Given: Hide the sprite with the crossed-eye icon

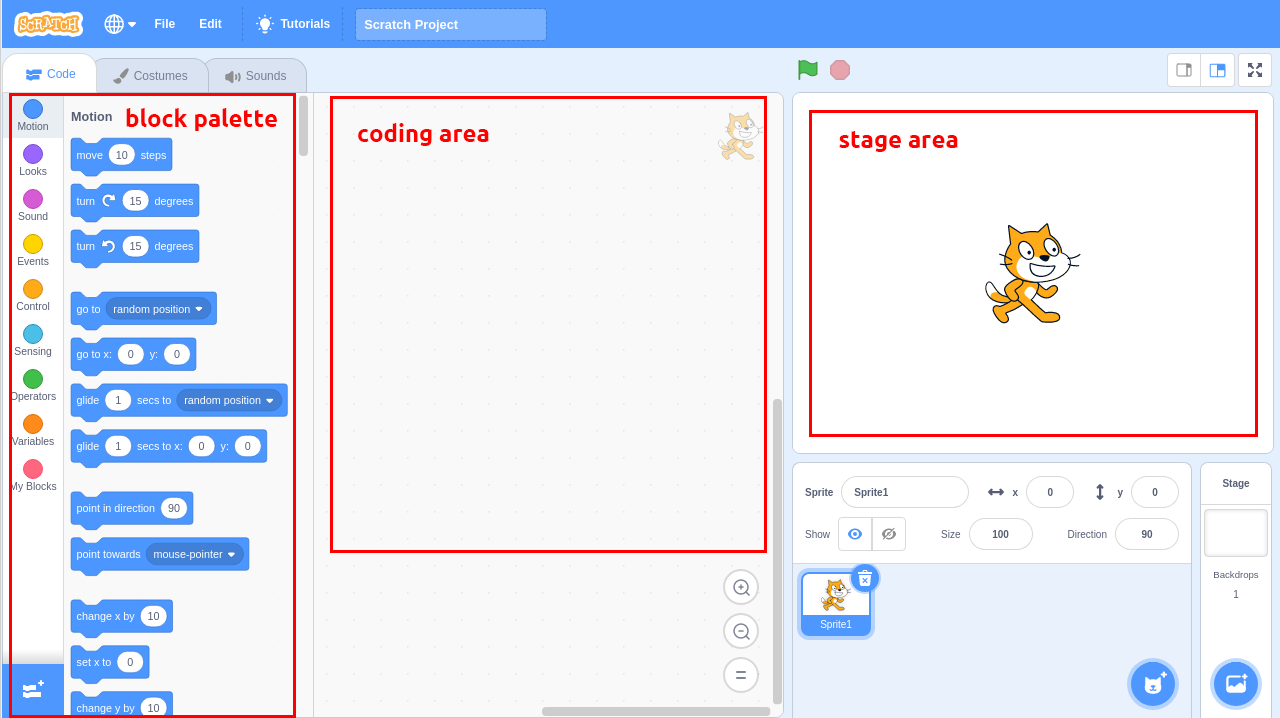Looking at the screenshot, I should 888,534.
